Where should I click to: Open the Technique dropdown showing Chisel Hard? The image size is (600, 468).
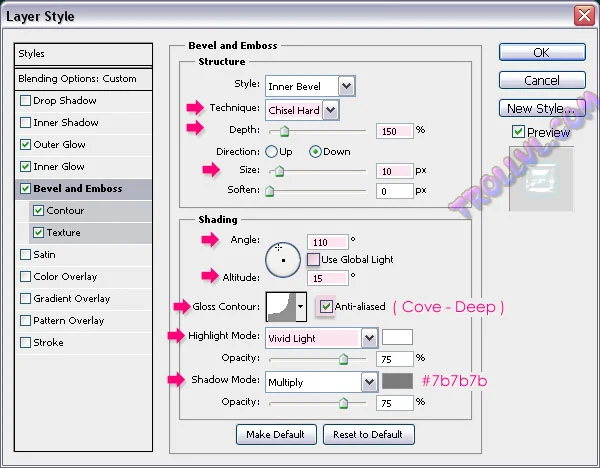coord(302,111)
